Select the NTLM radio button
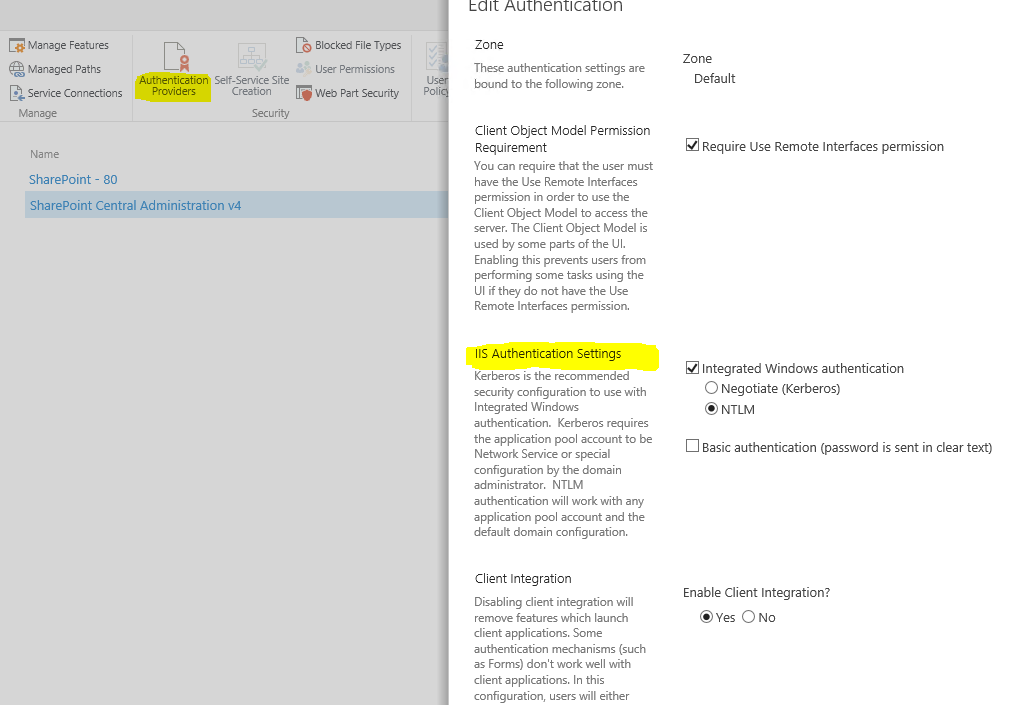This screenshot has width=1023, height=705. coord(711,408)
